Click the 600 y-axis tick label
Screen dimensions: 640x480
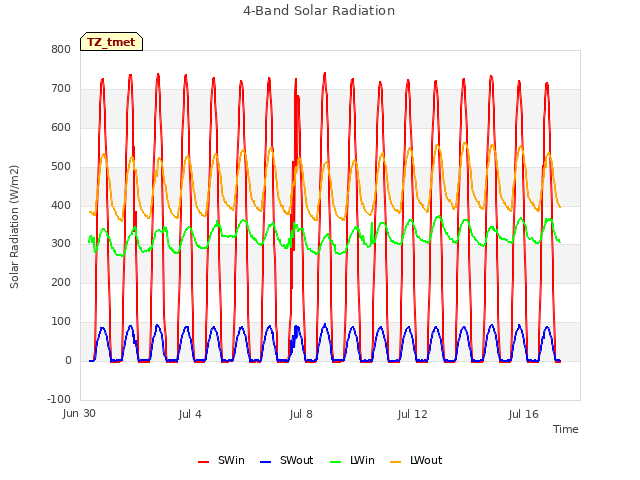click(x=61, y=127)
